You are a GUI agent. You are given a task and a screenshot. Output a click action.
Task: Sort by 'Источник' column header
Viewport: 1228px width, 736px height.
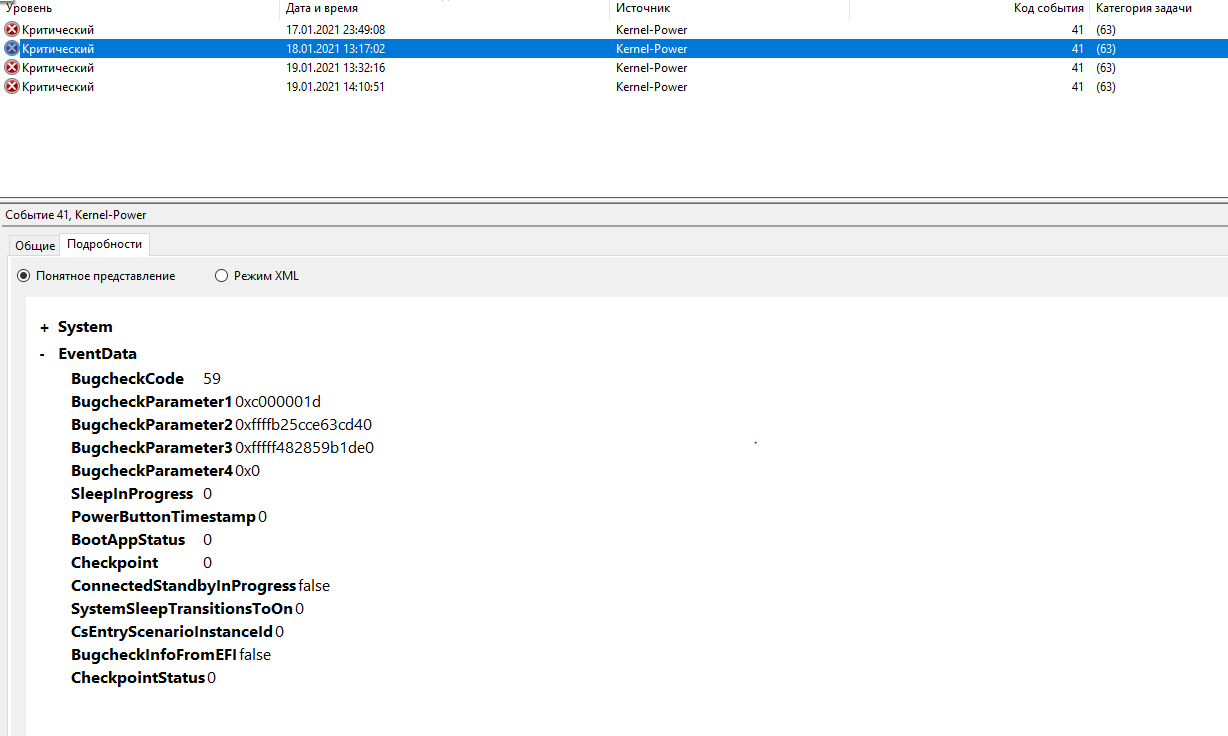point(730,8)
